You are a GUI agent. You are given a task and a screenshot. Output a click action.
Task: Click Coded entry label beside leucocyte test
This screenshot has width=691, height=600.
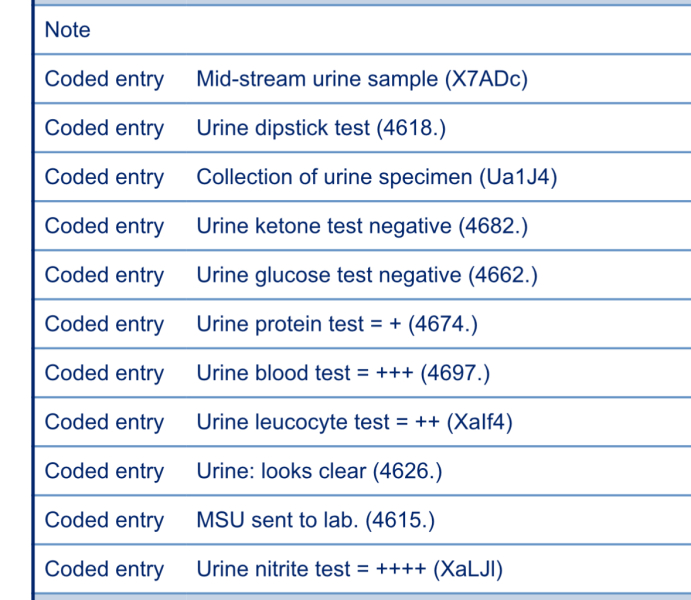point(104,422)
